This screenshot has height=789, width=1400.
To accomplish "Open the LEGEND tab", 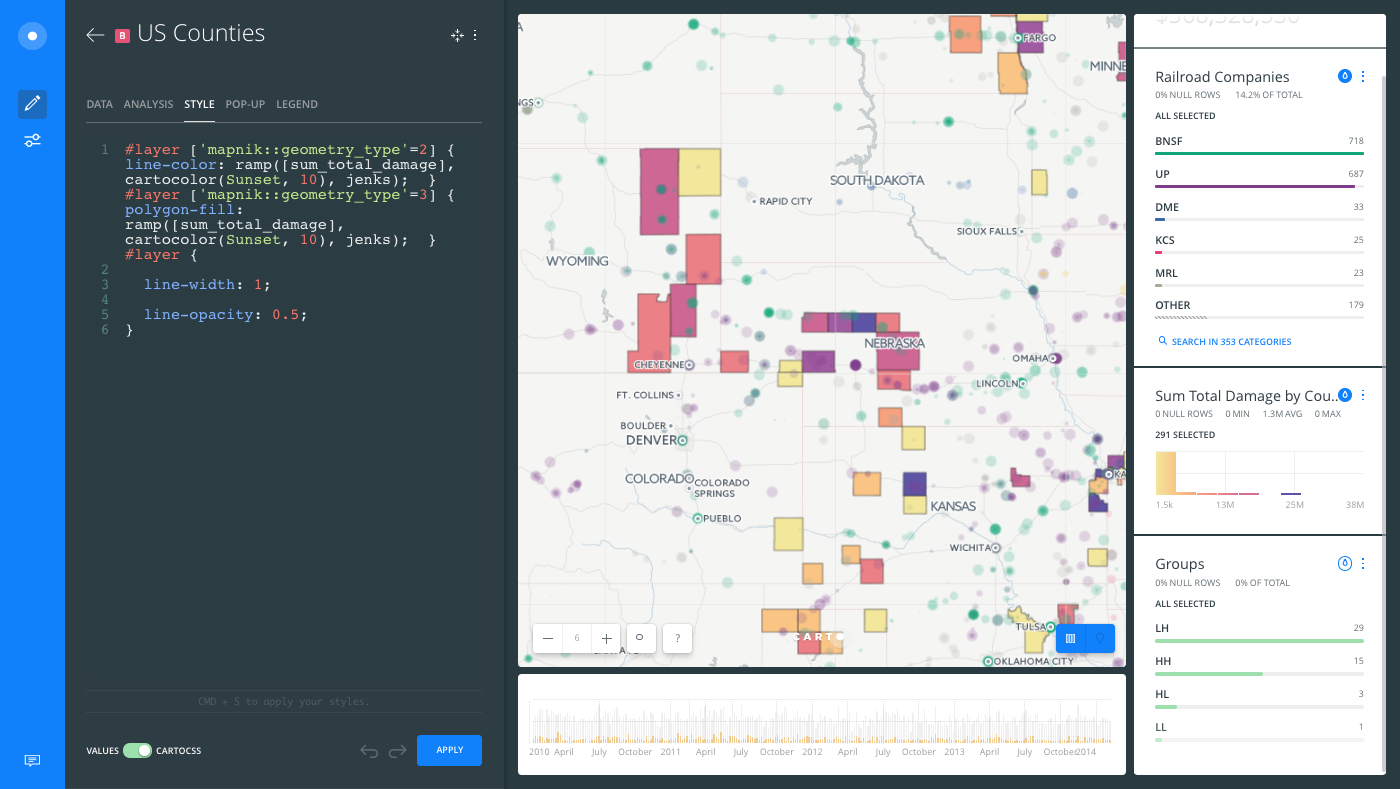I will pos(297,104).
